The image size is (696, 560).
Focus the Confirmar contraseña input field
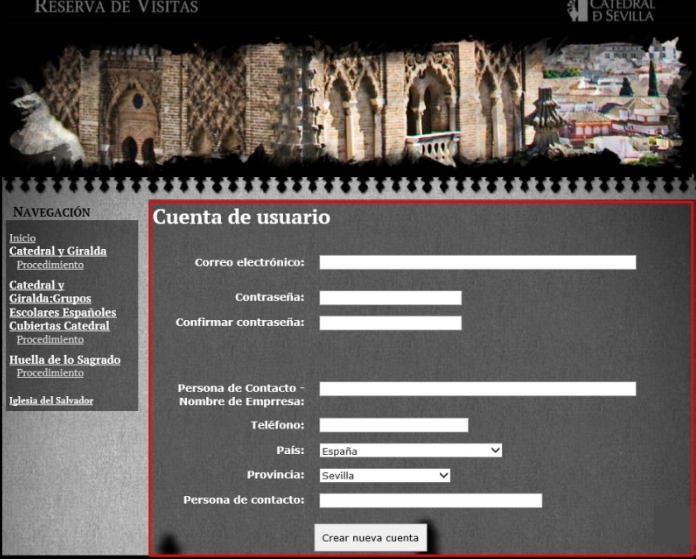click(x=391, y=323)
